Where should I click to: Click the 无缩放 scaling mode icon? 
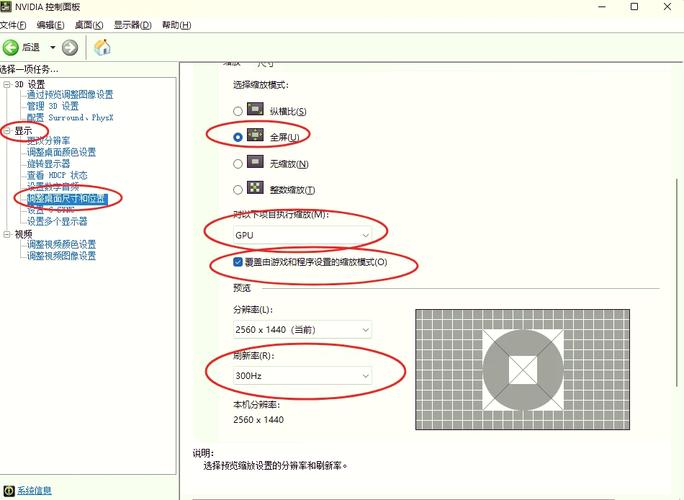pyautogui.click(x=255, y=161)
